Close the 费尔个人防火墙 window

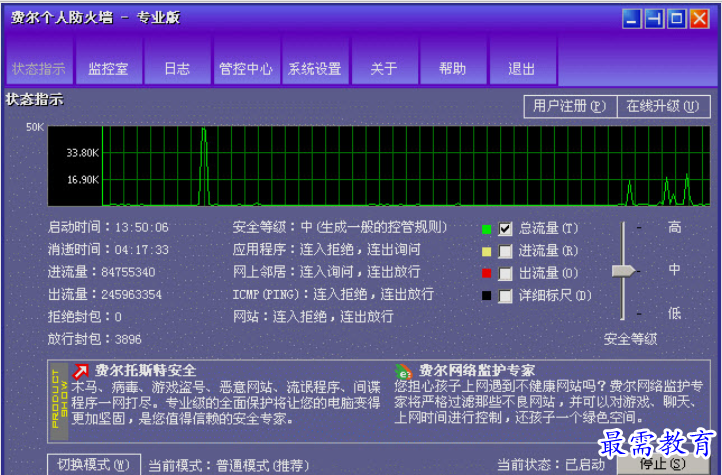(699, 19)
